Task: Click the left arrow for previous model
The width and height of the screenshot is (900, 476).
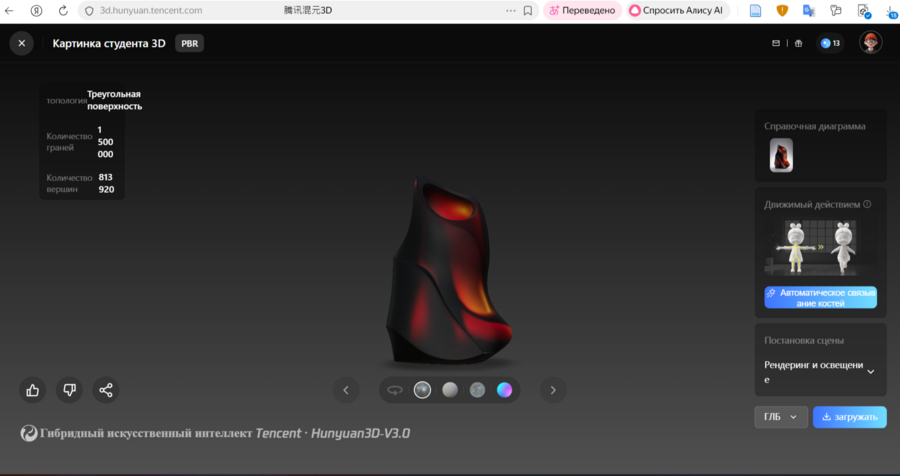Action: pos(345,390)
